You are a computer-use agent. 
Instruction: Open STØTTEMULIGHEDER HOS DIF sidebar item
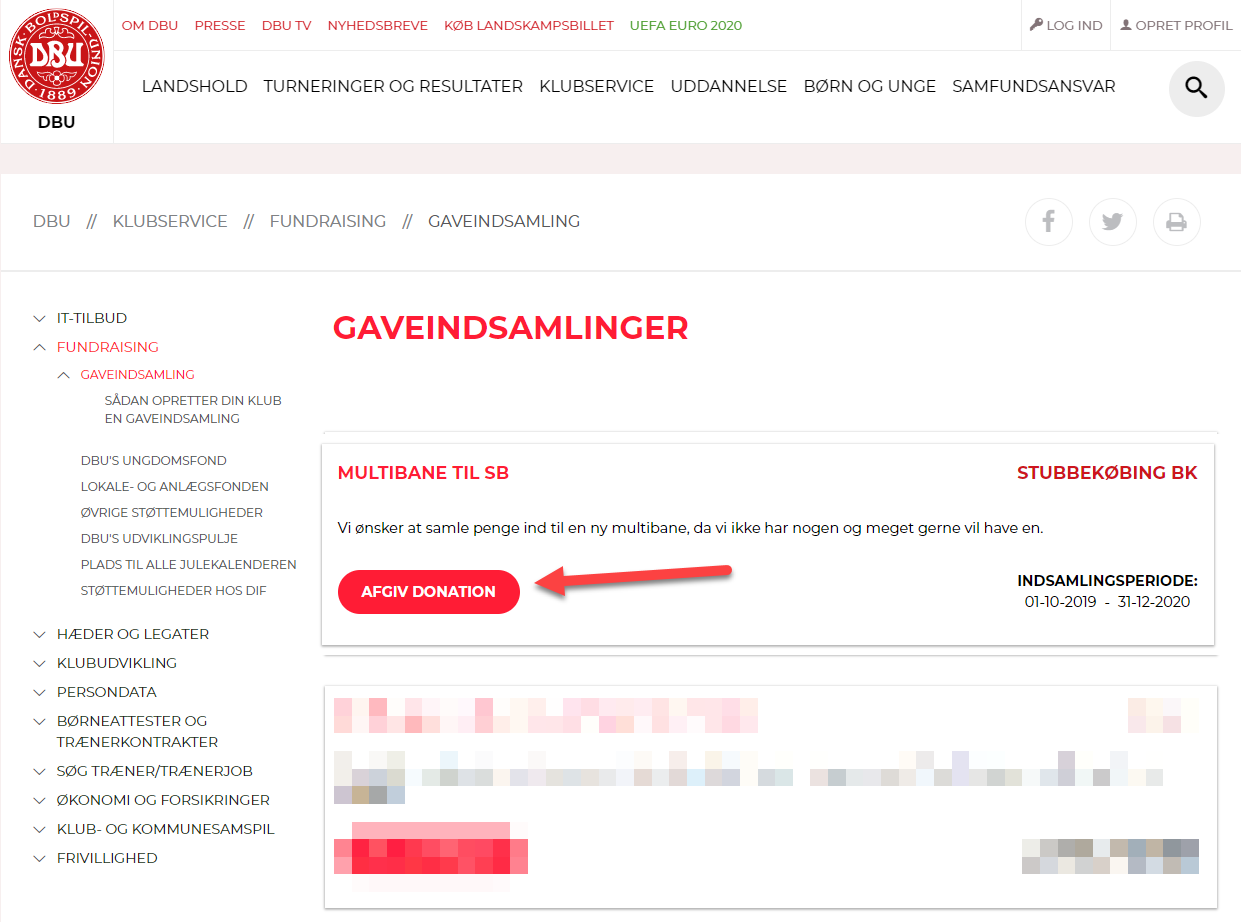(x=174, y=591)
